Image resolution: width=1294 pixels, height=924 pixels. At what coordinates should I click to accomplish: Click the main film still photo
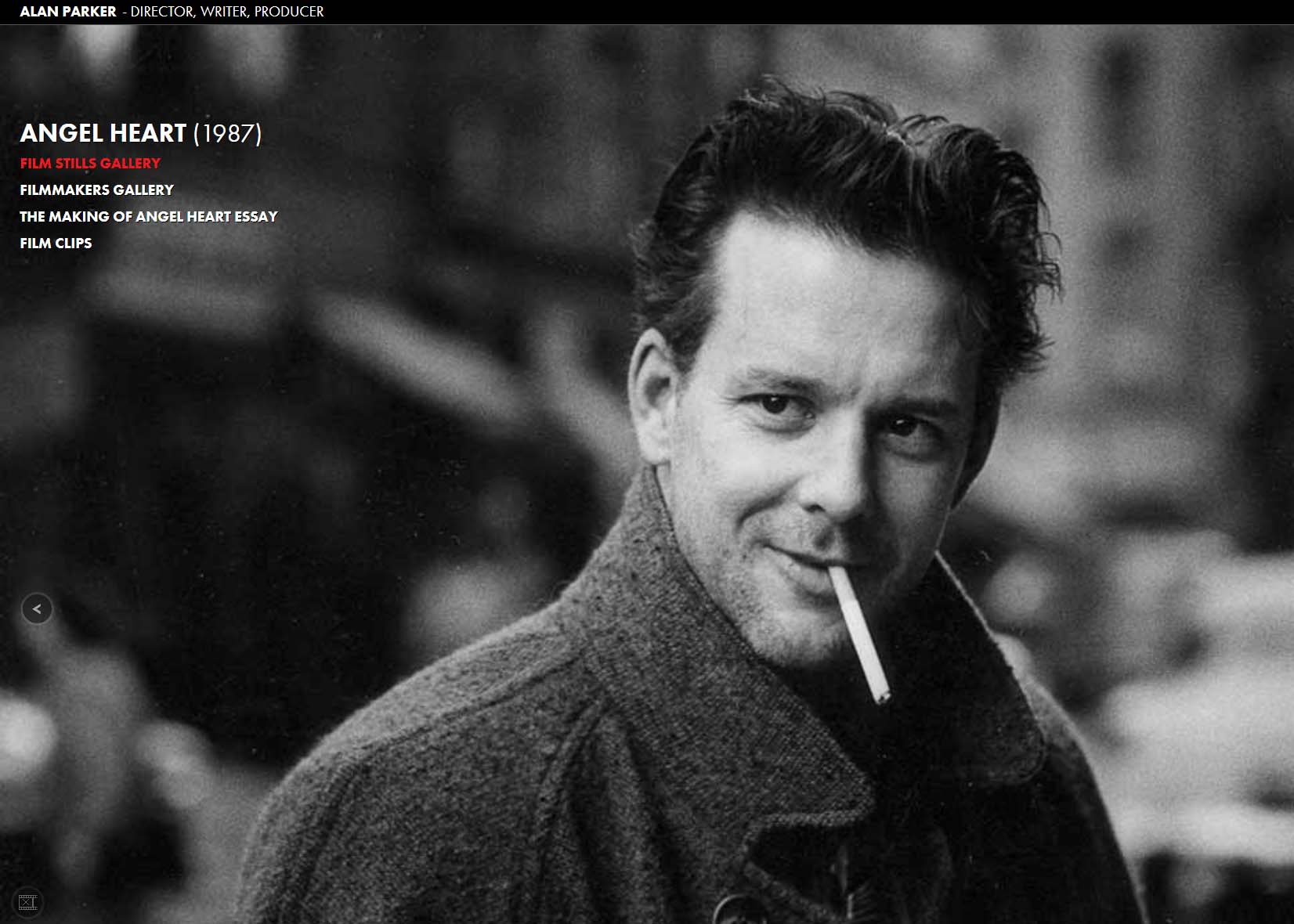[647, 475]
